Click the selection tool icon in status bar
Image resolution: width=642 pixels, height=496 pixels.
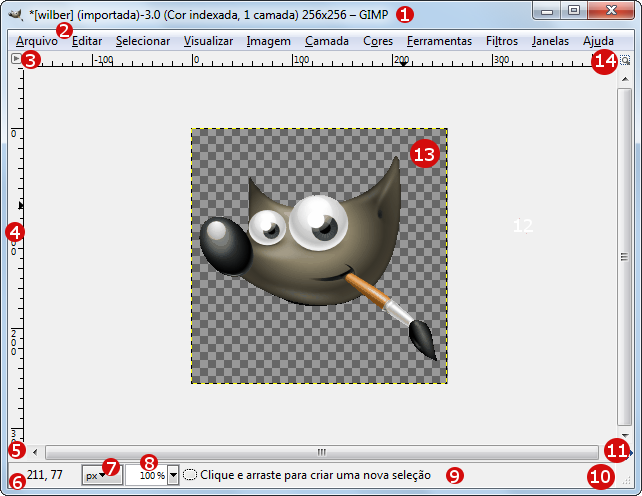(190, 475)
